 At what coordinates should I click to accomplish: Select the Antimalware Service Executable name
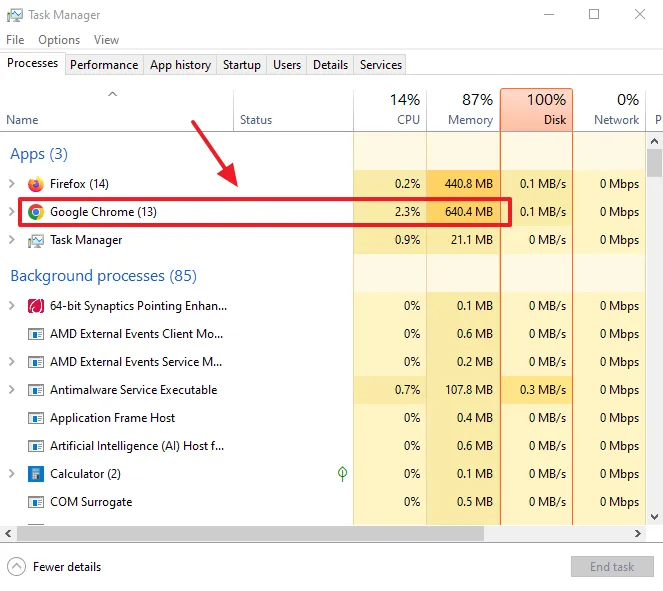click(x=134, y=390)
